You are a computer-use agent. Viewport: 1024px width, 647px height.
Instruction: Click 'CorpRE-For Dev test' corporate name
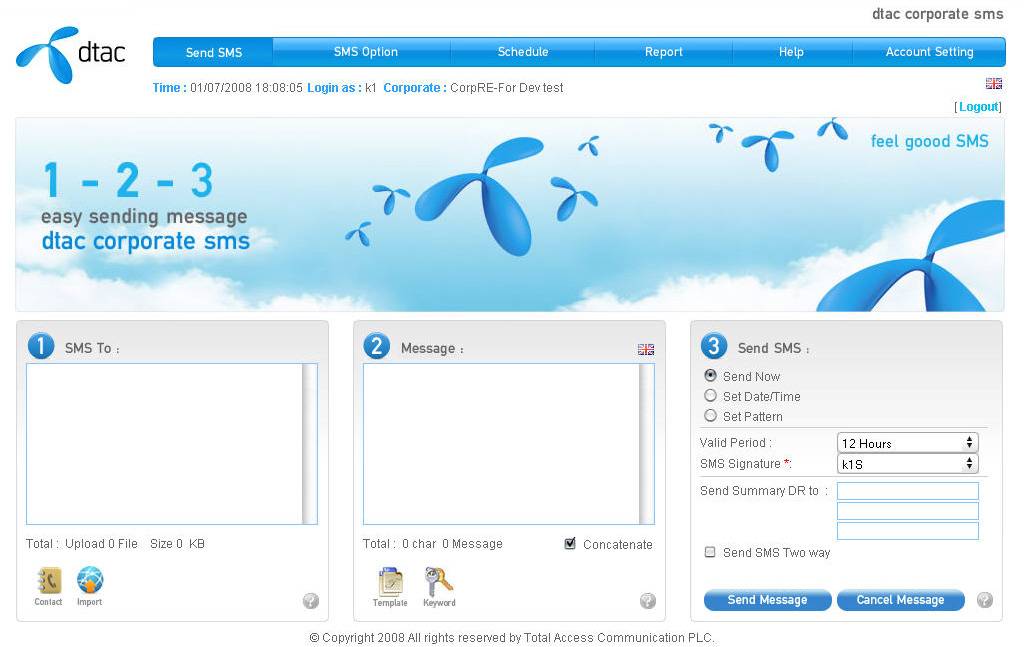506,87
